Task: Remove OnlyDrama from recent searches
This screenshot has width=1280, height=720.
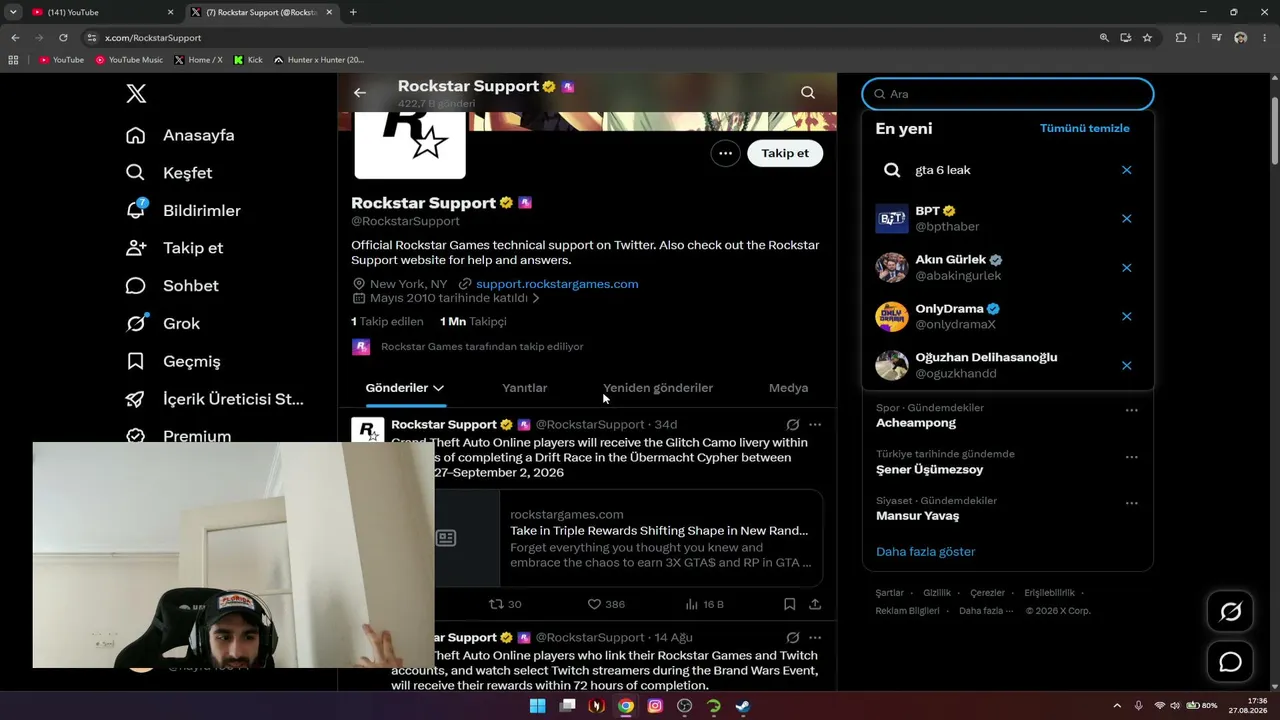Action: point(1126,317)
